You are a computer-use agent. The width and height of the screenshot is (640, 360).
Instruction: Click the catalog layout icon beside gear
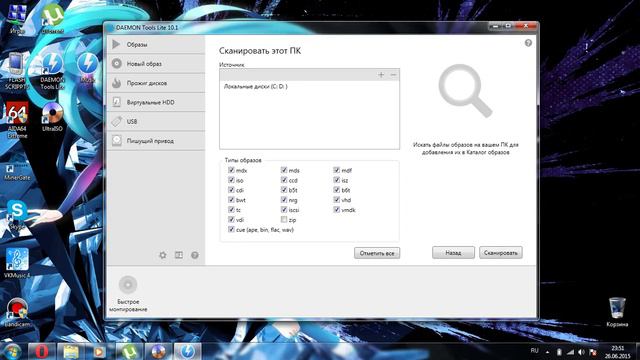179,255
